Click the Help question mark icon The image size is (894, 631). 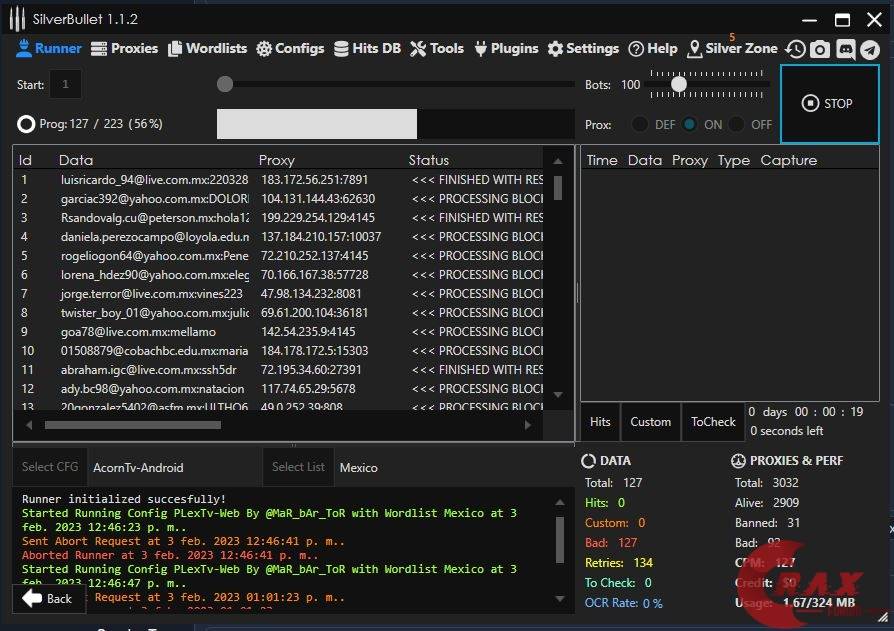point(636,49)
